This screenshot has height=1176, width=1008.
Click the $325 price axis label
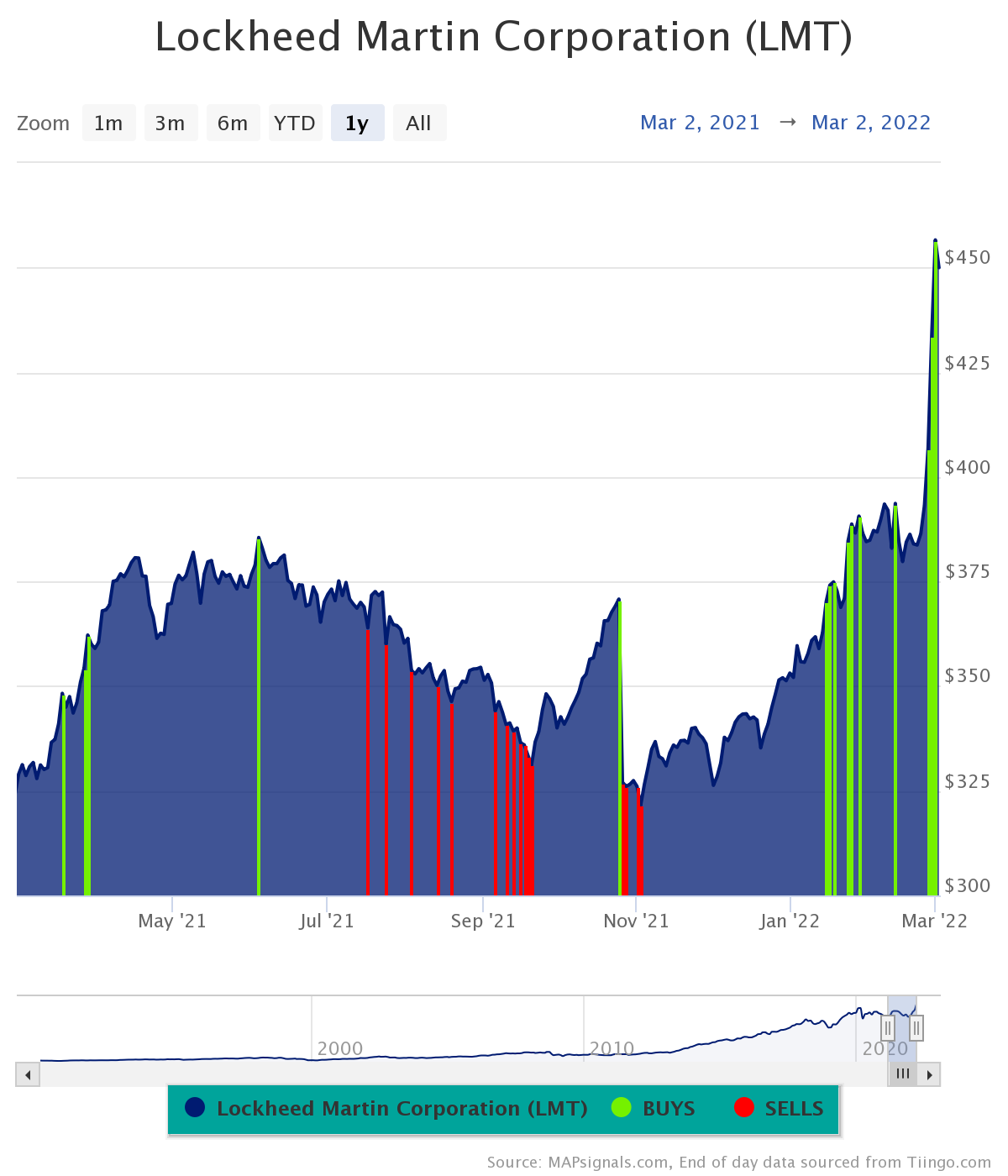pos(968,781)
